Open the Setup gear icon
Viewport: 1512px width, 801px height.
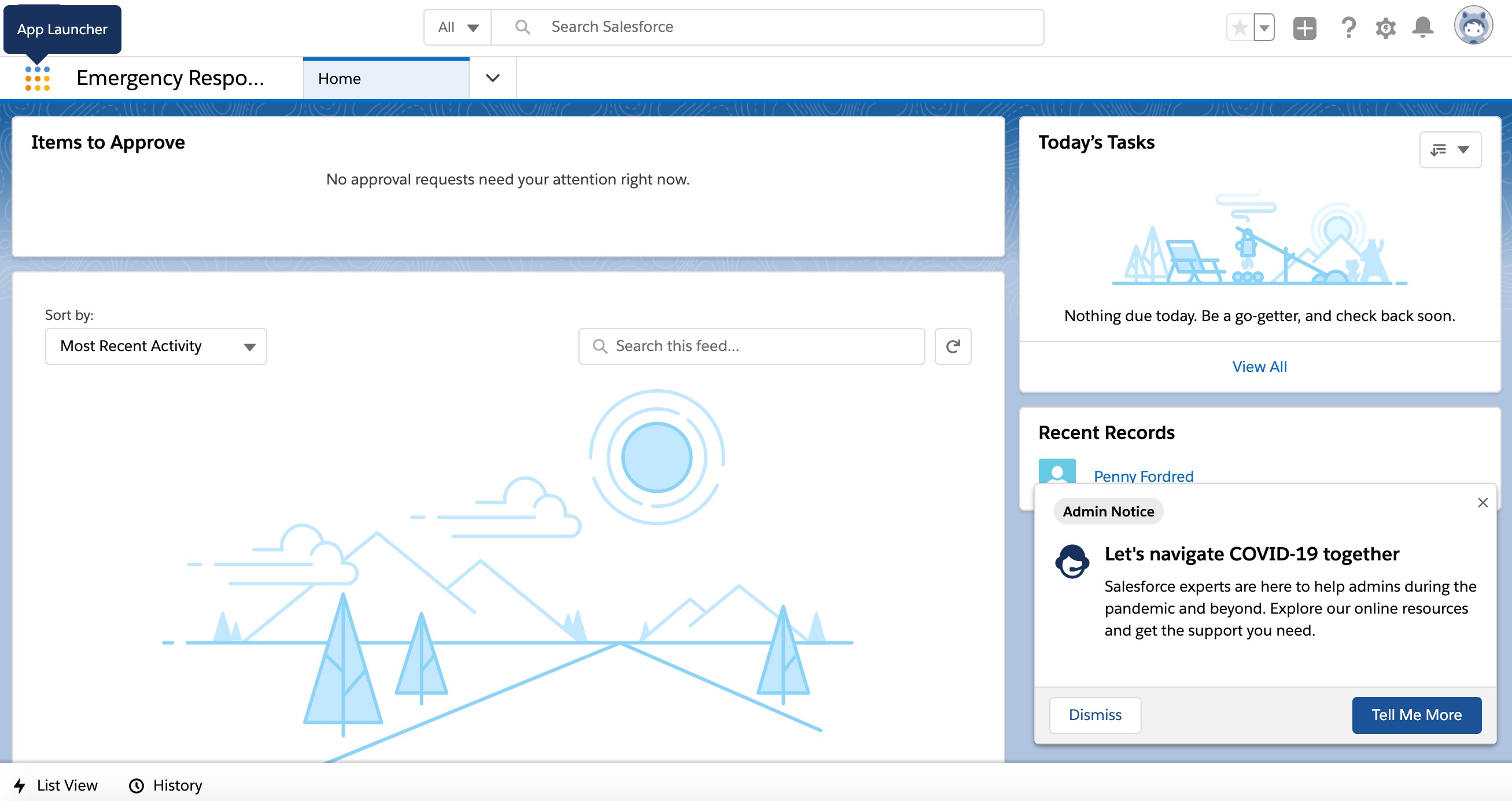pos(1385,28)
